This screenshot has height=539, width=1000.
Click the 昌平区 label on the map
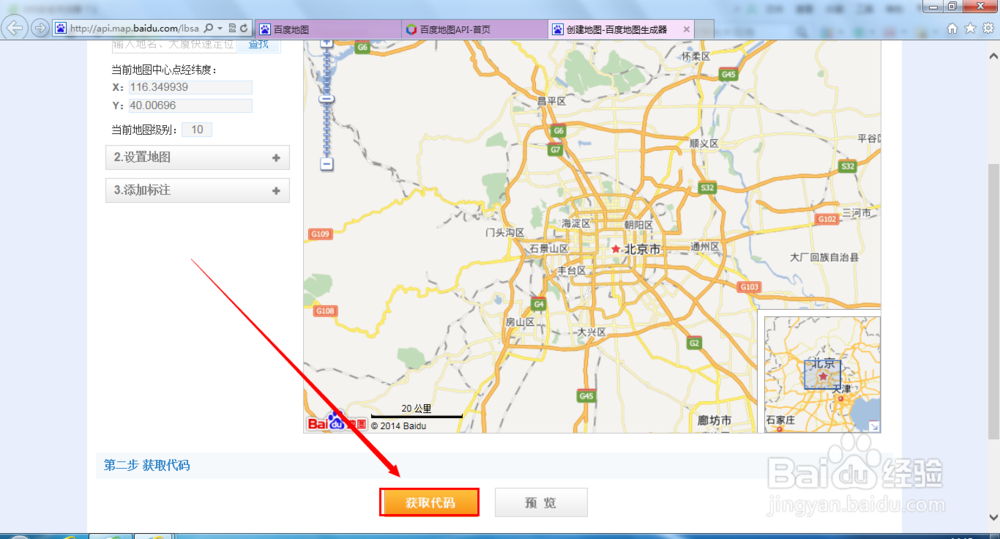[551, 101]
